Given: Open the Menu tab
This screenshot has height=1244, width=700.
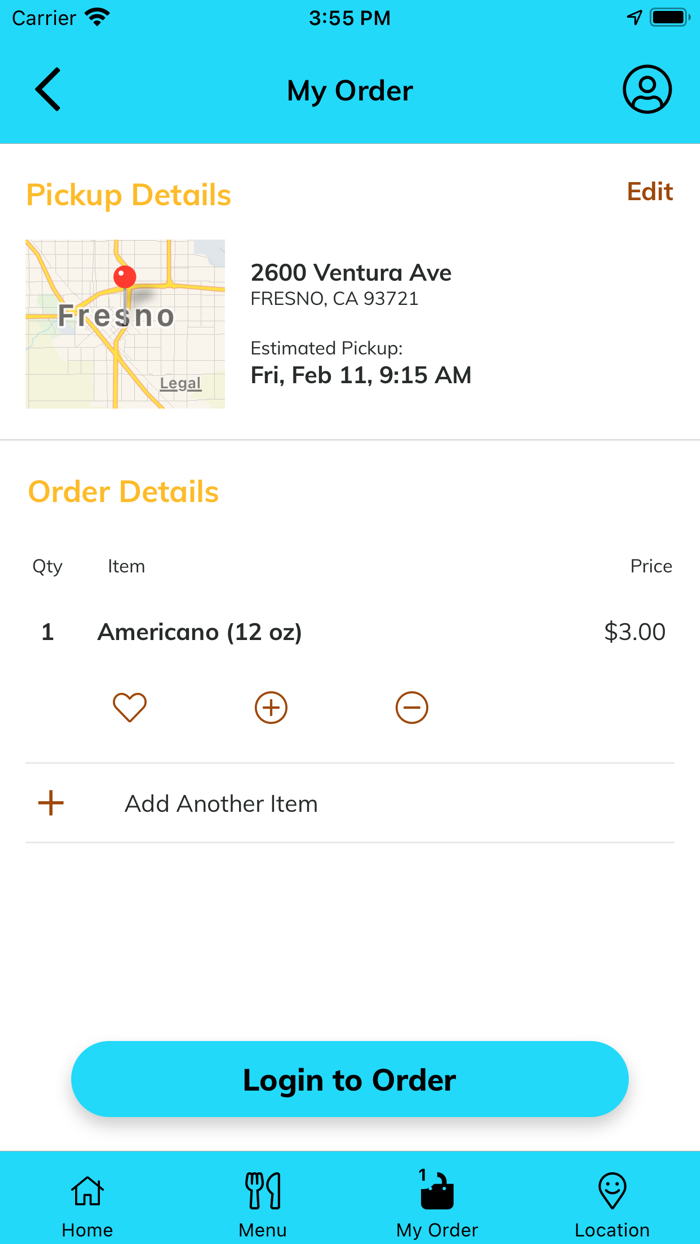Looking at the screenshot, I should tap(263, 1204).
